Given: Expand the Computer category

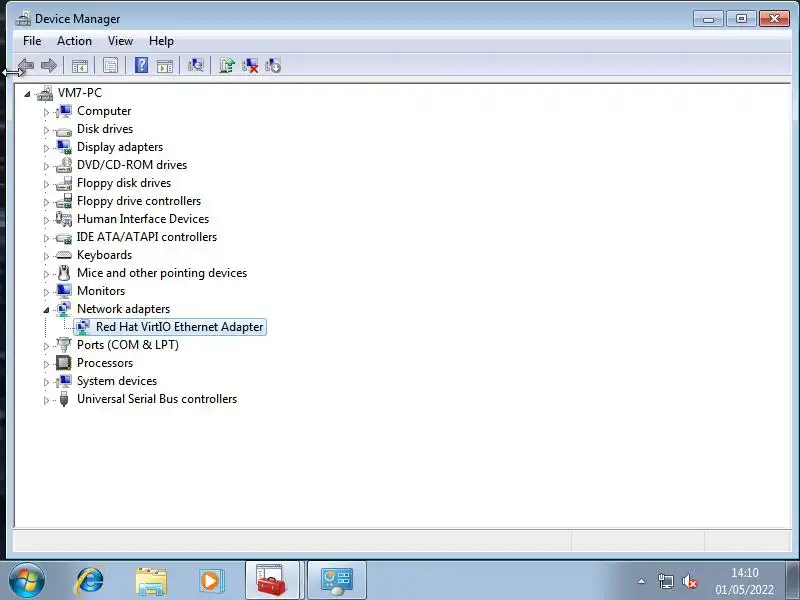Looking at the screenshot, I should 46,112.
